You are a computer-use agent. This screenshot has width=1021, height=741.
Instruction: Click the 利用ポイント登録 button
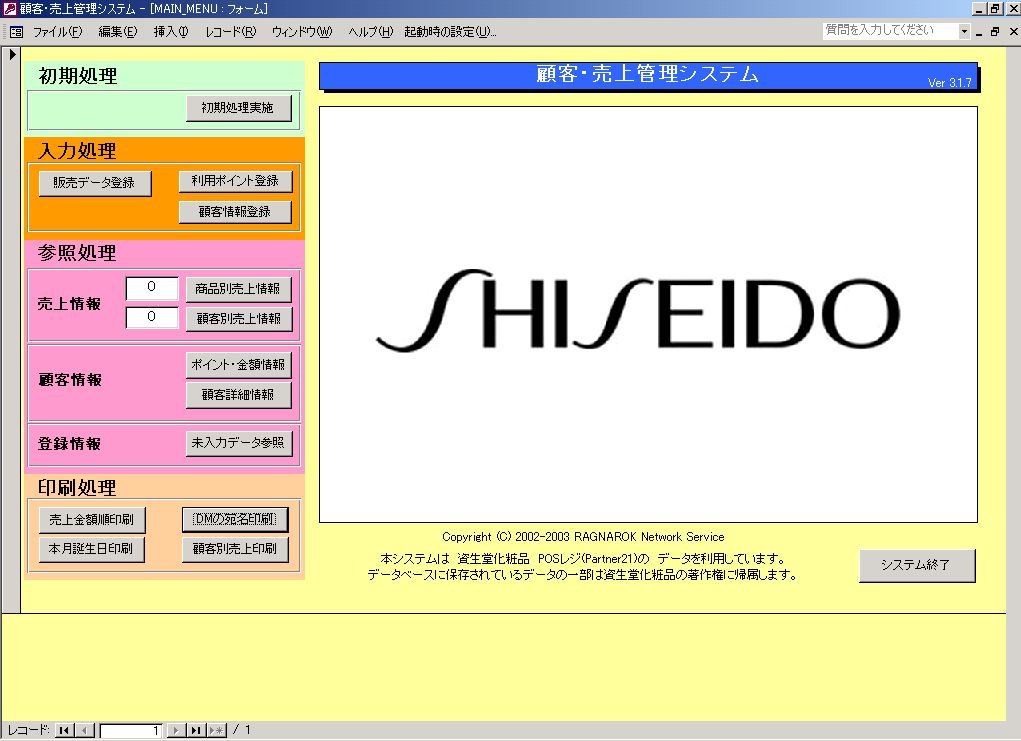[235, 181]
